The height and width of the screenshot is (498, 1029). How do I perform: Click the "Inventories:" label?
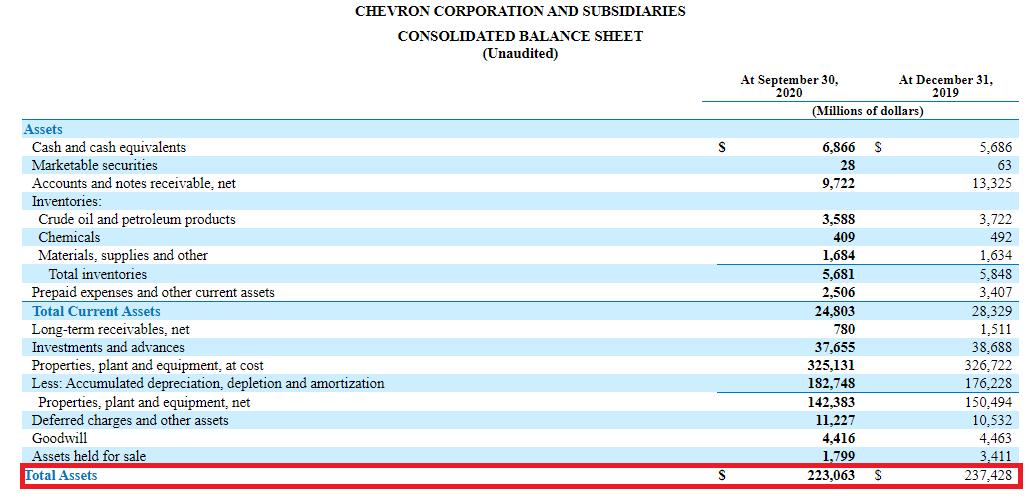tap(67, 201)
